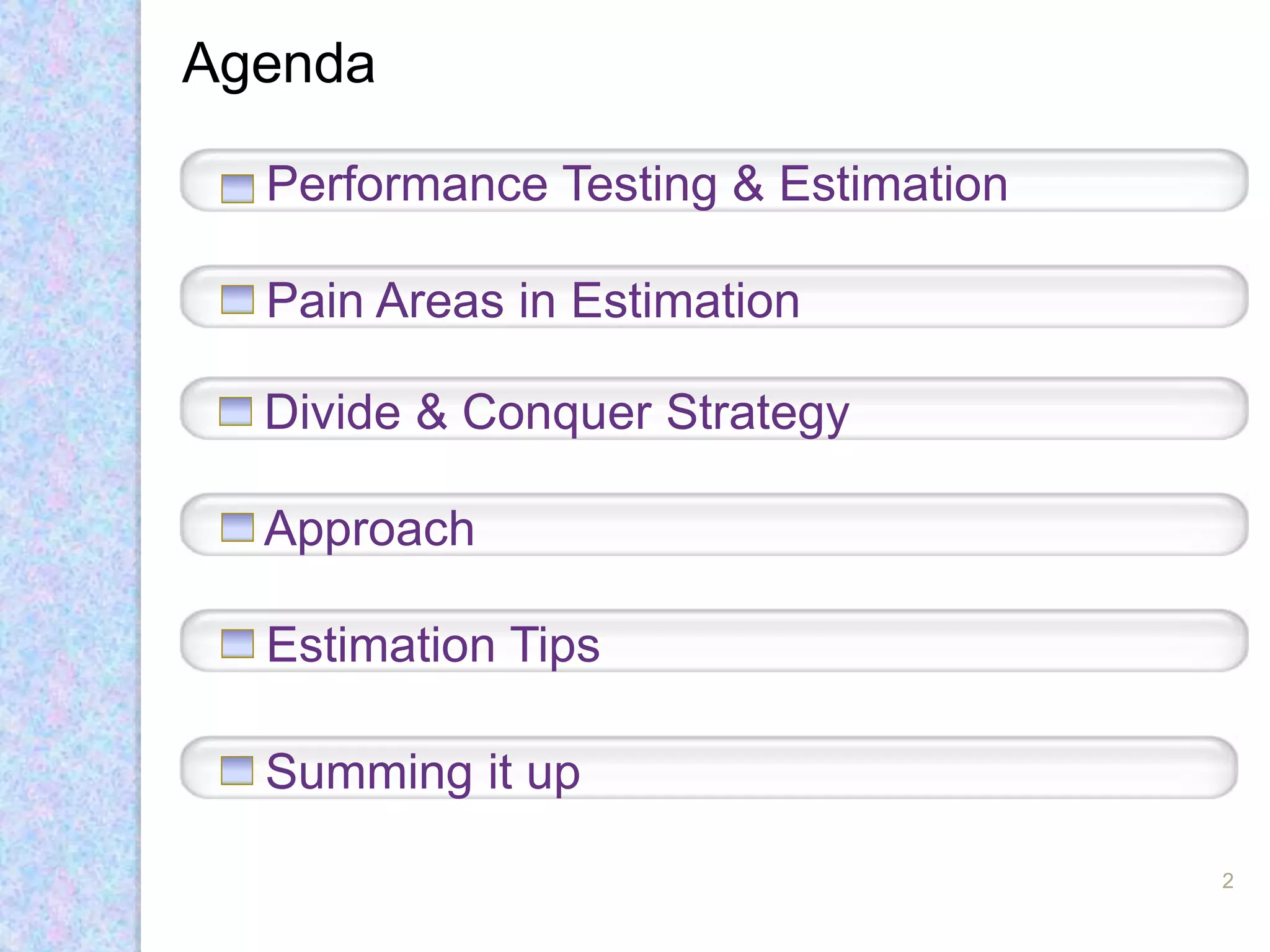The height and width of the screenshot is (952, 1270).
Task: Click the bullet square beside Pain Areas
Action: click(x=238, y=299)
